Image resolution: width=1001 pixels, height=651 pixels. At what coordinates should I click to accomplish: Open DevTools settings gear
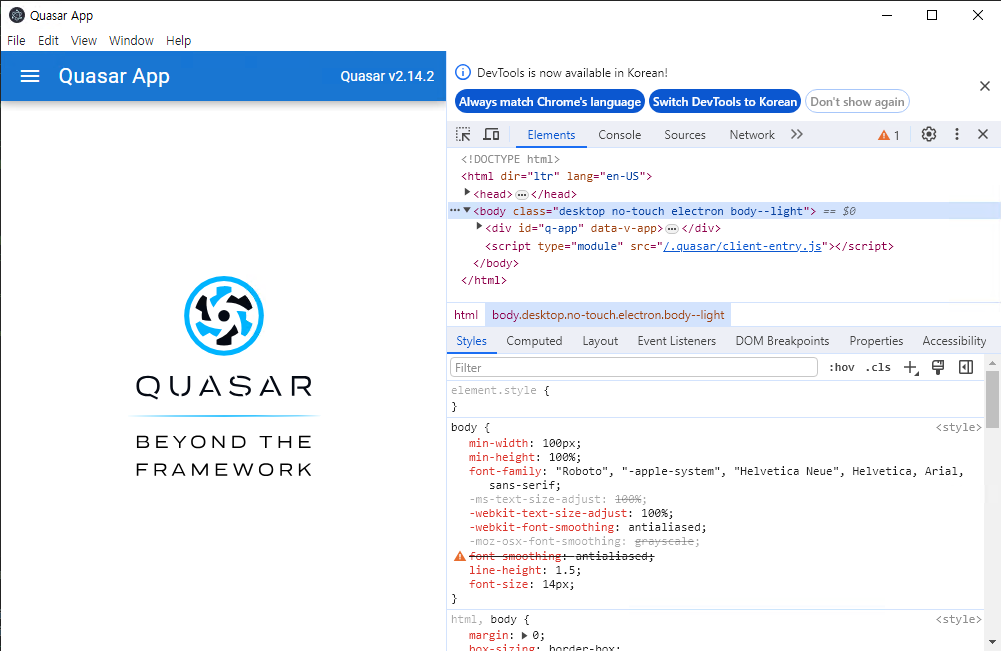pyautogui.click(x=929, y=134)
